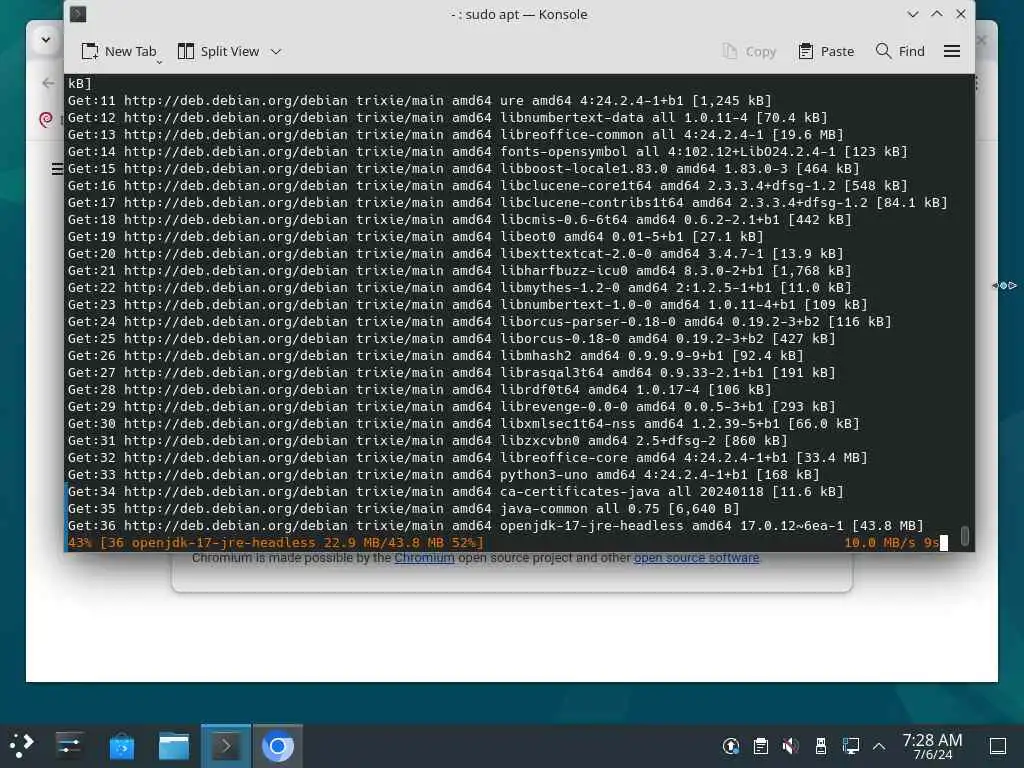
Task: Open System Settings from the taskbar
Action: point(69,746)
